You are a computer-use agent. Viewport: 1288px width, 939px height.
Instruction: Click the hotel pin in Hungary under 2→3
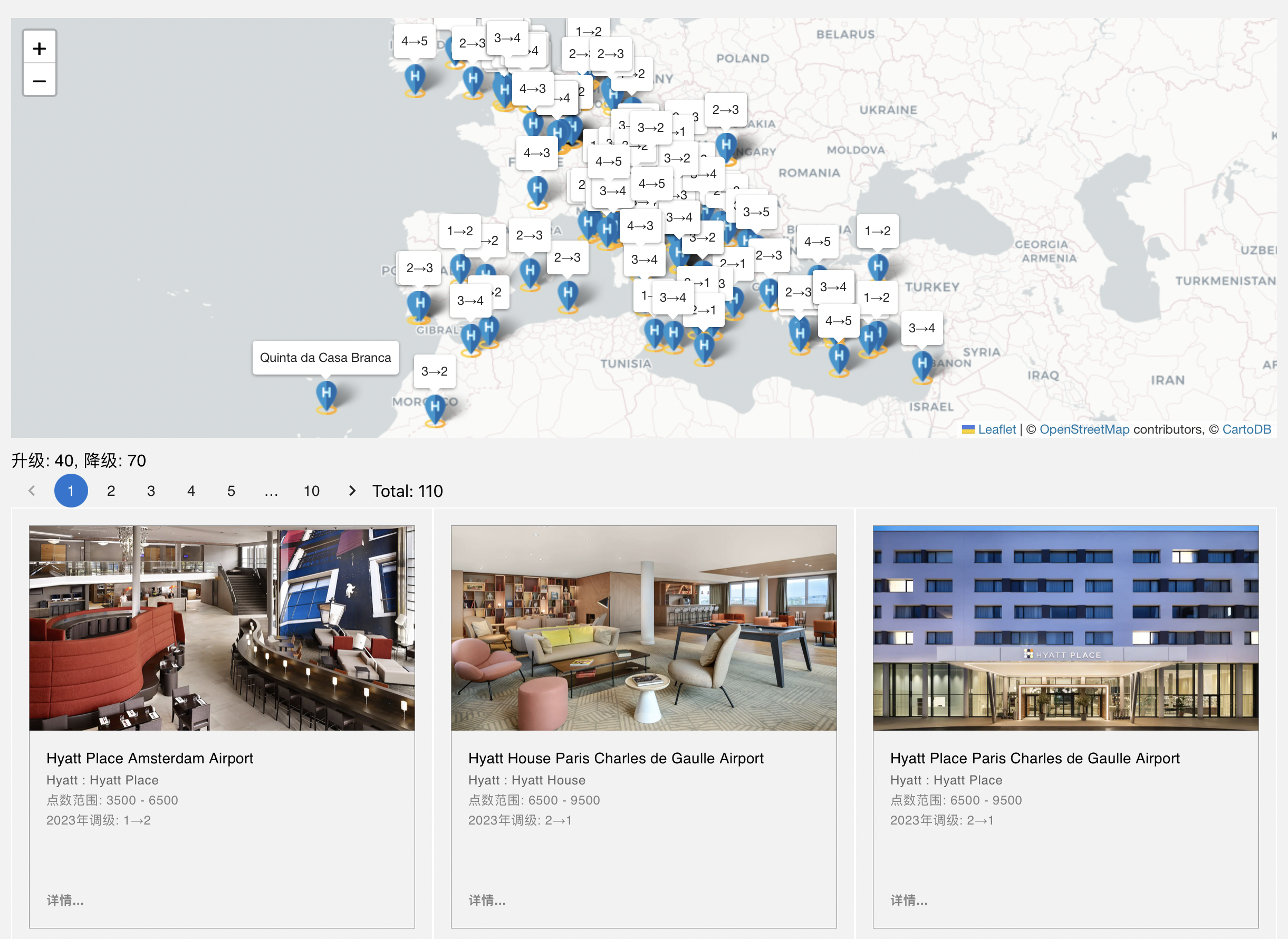pyautogui.click(x=726, y=148)
